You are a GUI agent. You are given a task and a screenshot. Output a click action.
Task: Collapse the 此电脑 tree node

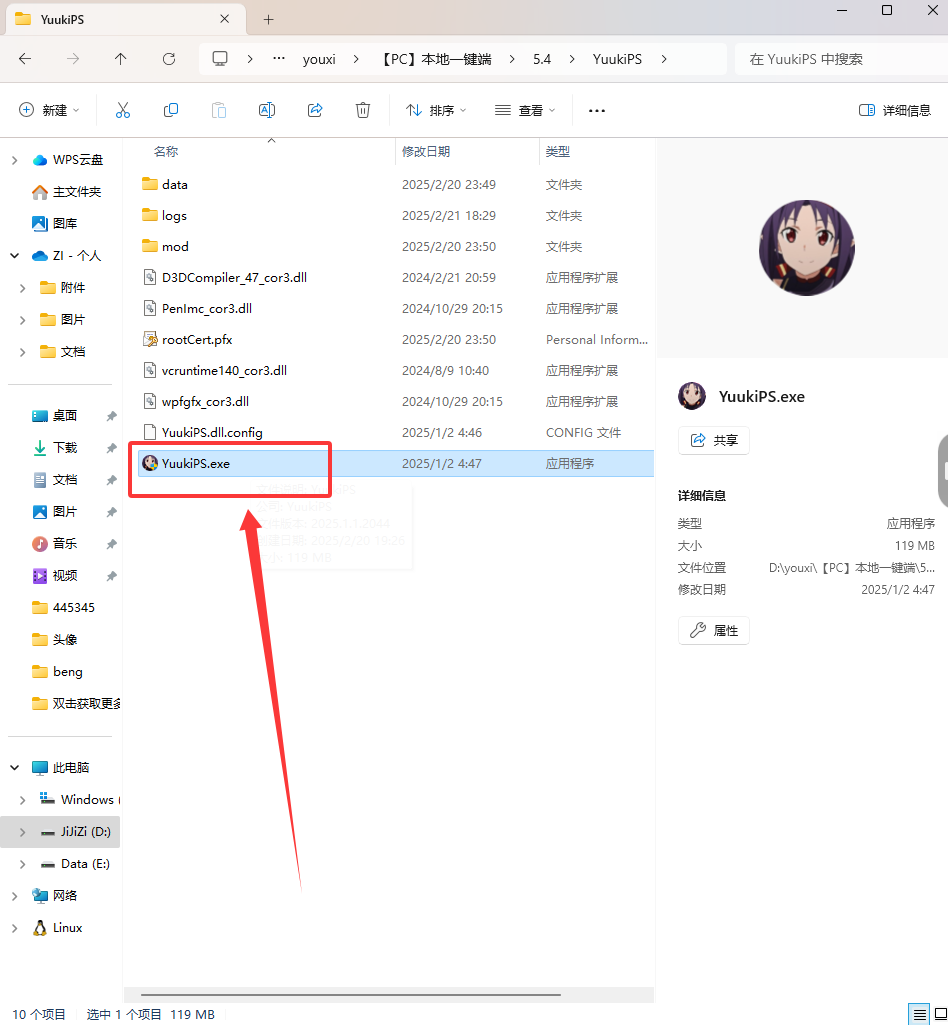14,768
